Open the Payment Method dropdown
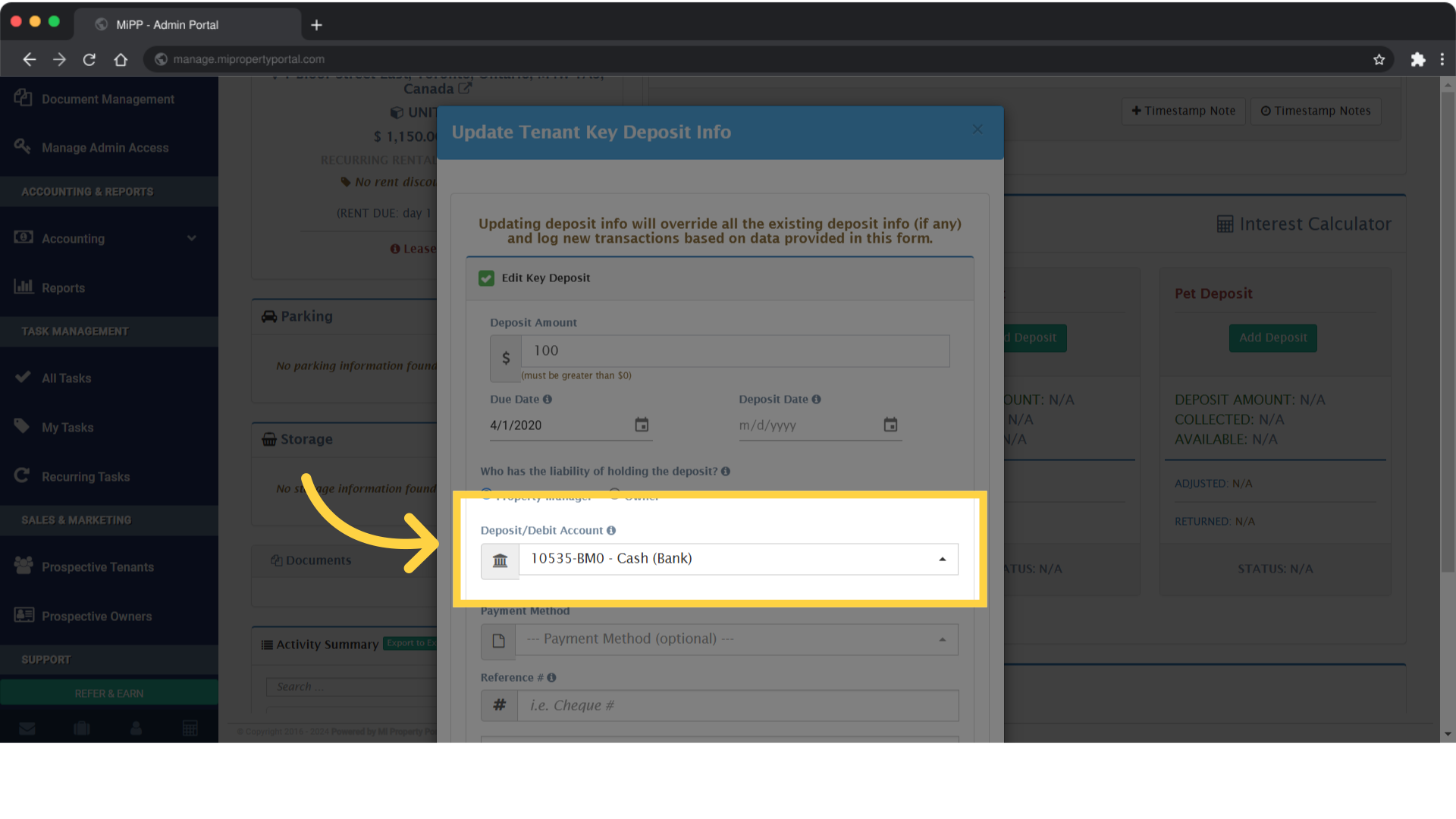Viewport: 1456px width, 819px height. click(x=736, y=639)
